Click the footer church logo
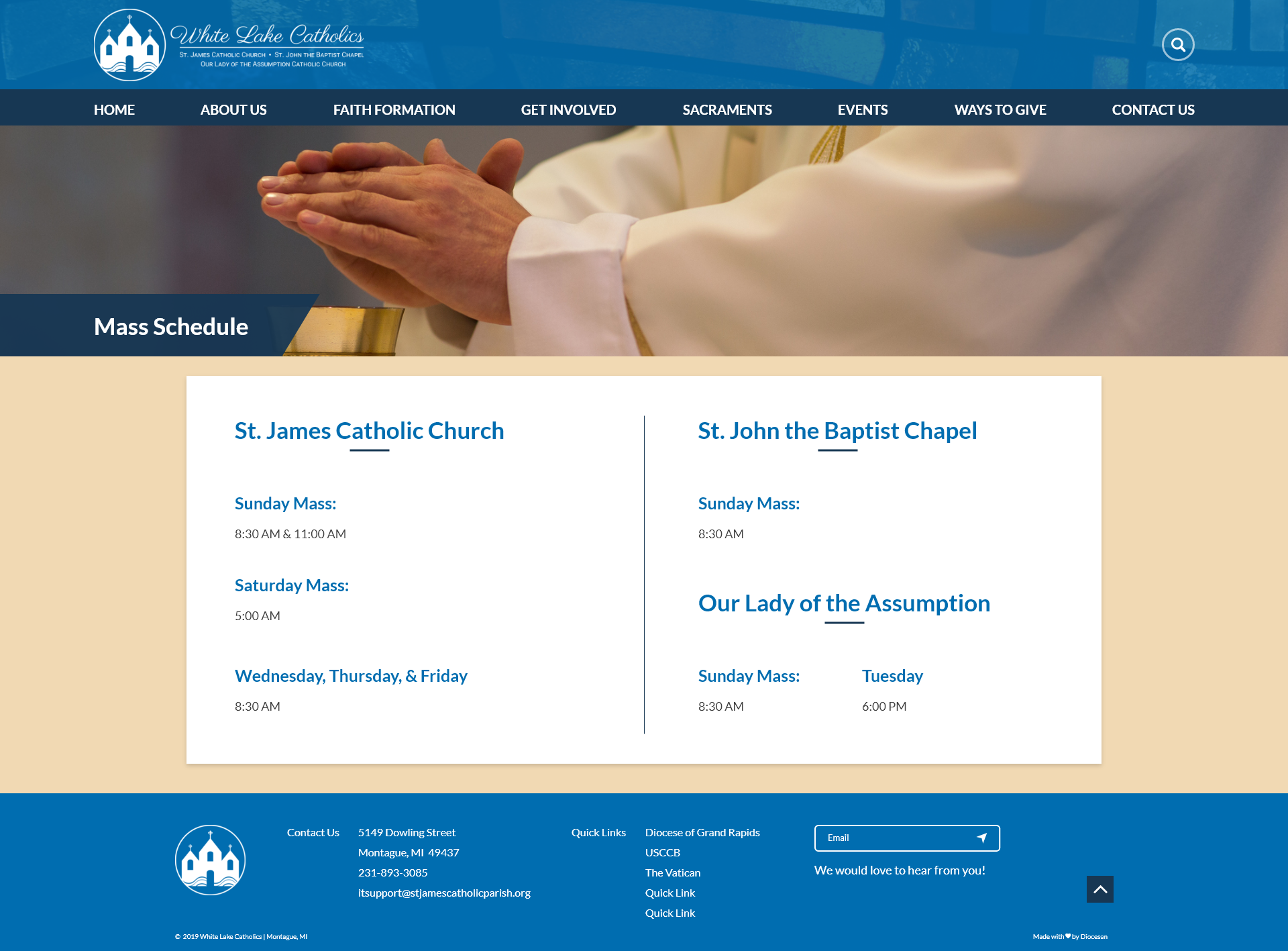The width and height of the screenshot is (1288, 951). click(210, 860)
